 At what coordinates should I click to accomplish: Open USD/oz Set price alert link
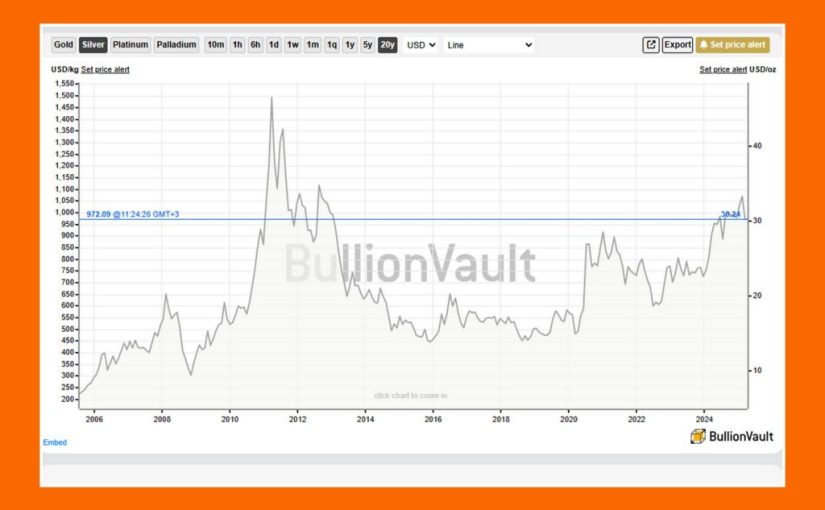[x=723, y=70]
